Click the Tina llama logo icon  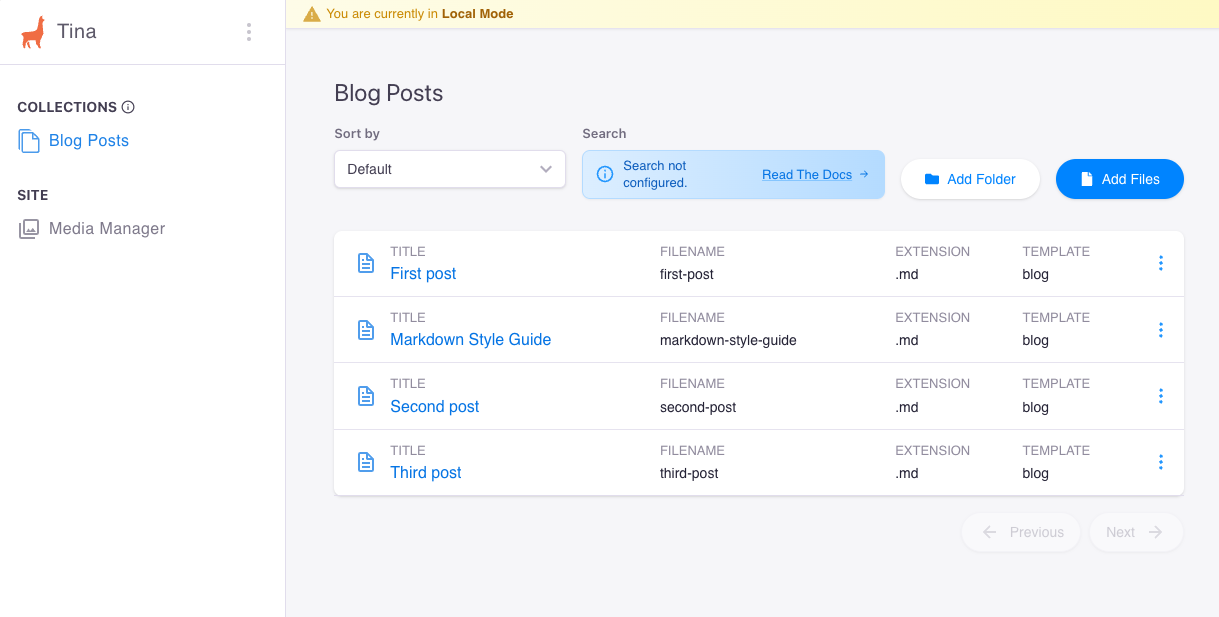pyautogui.click(x=33, y=32)
